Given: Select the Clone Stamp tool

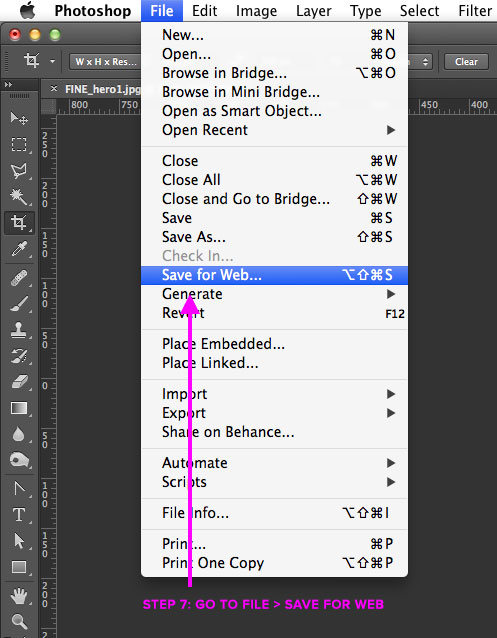Looking at the screenshot, I should (19, 330).
